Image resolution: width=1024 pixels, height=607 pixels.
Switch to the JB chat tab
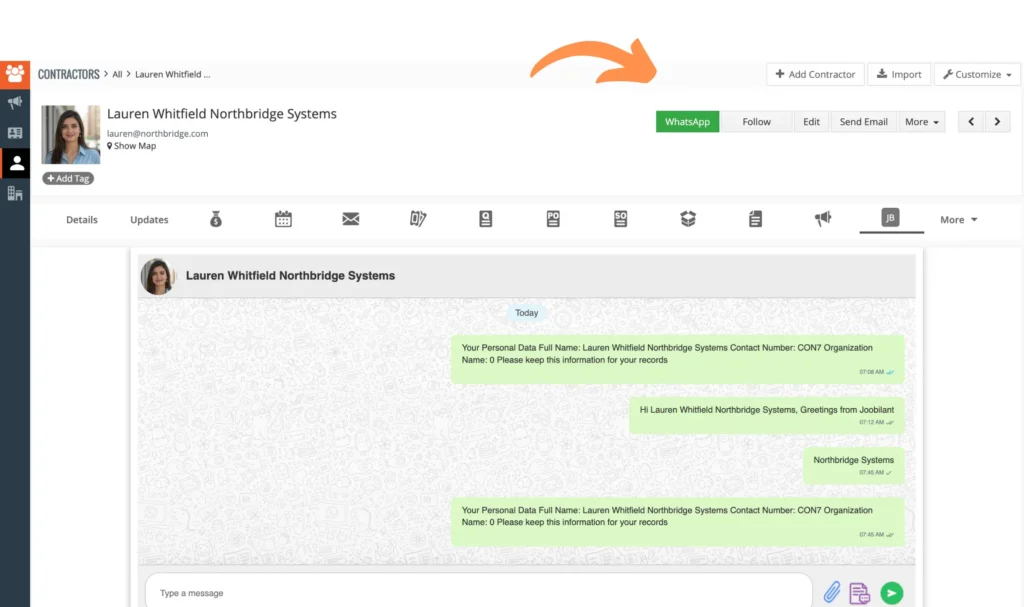(x=890, y=217)
